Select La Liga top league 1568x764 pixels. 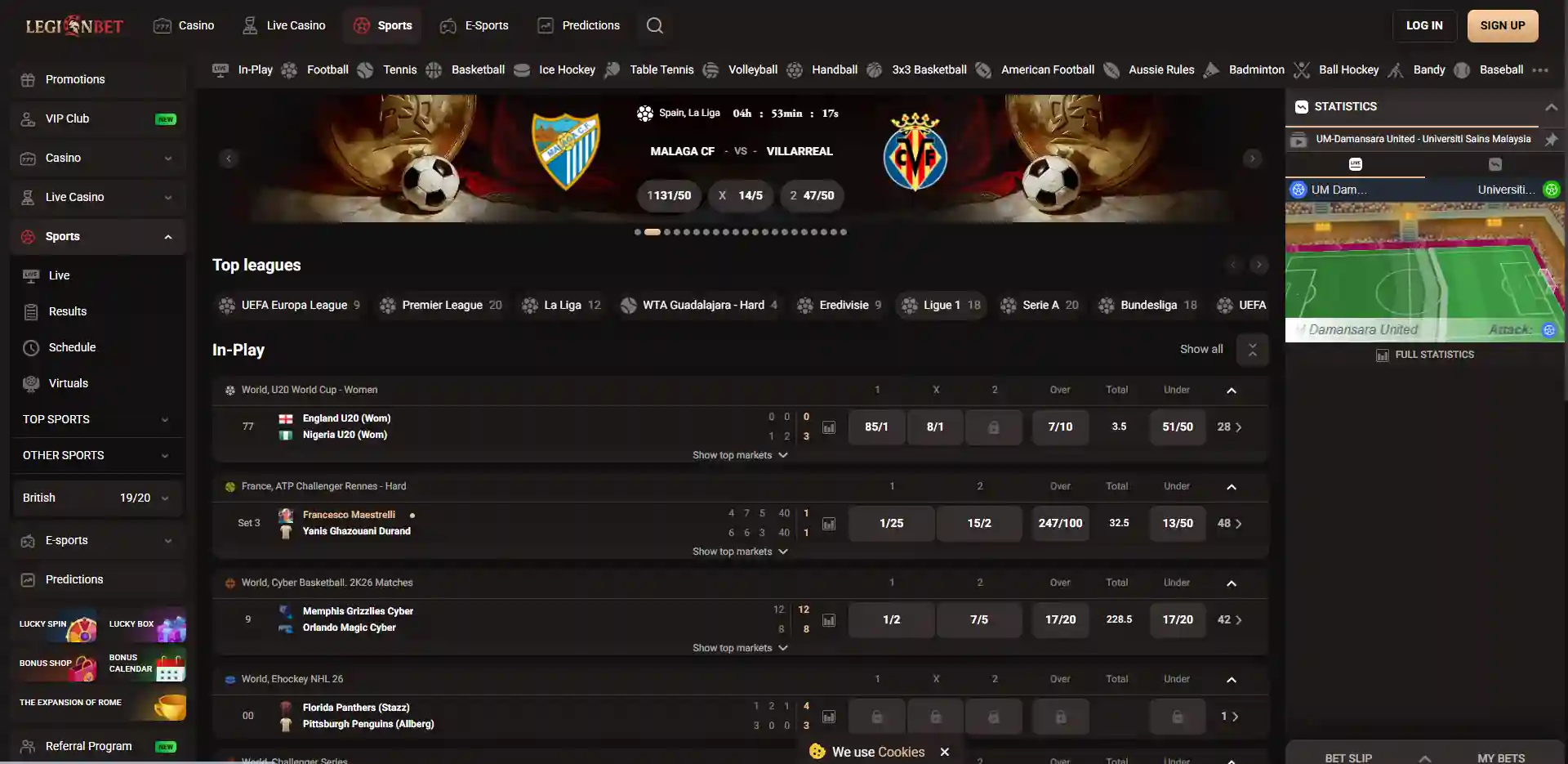pos(561,305)
